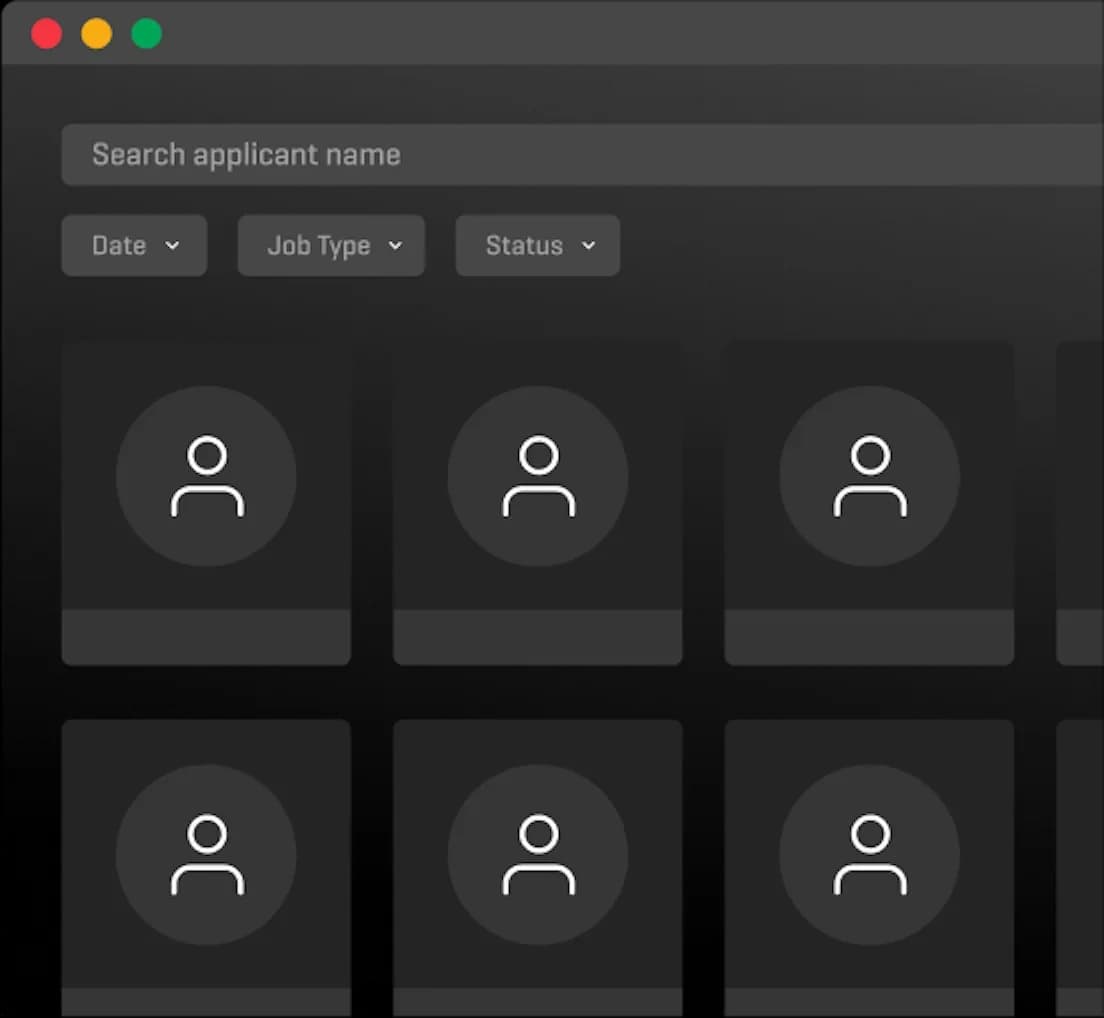This screenshot has height=1018, width=1104.
Task: Maximize the window using the green button
Action: point(146,34)
